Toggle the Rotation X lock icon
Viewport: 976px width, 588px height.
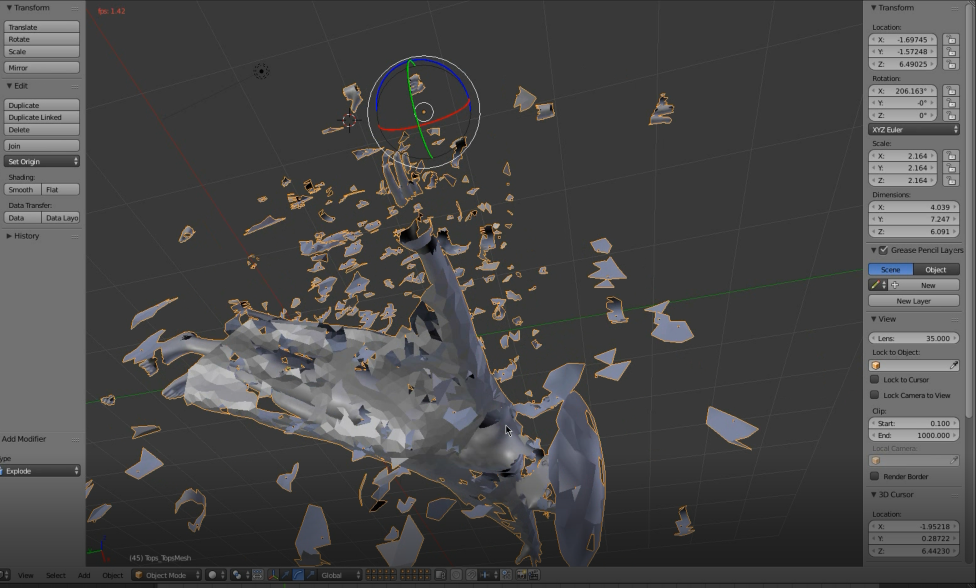[950, 91]
